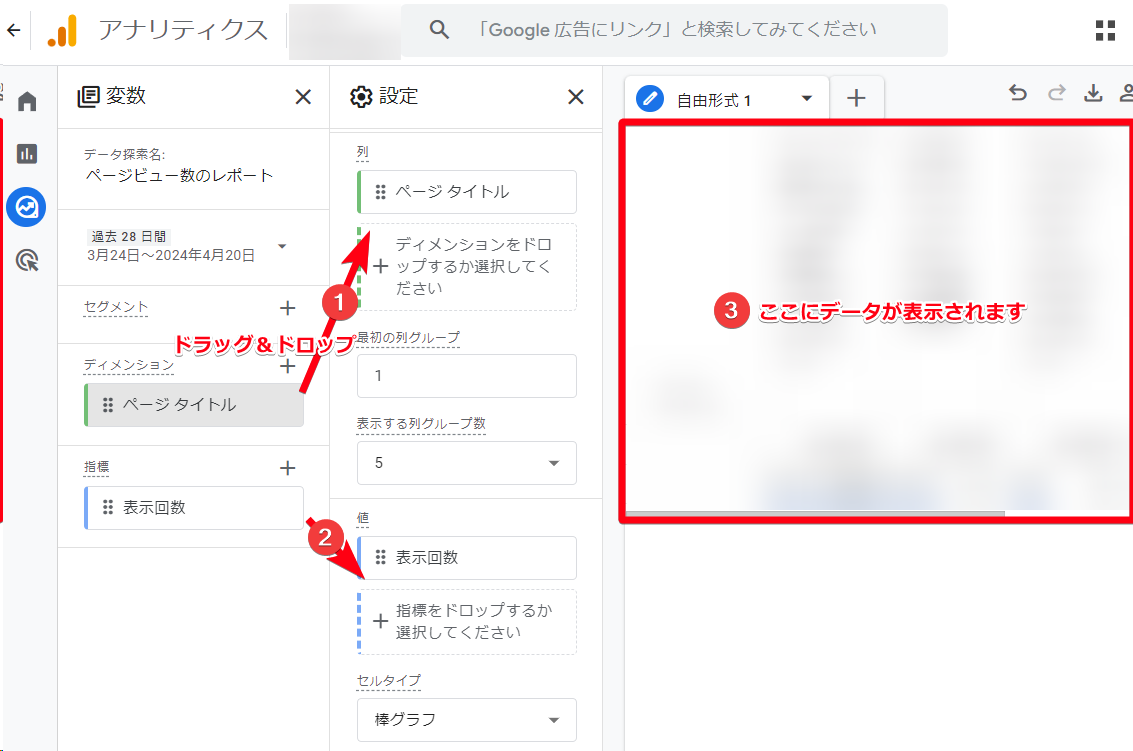Open the 自由形式 1 tab dropdown arrow
This screenshot has height=751, width=1133.
(x=806, y=98)
